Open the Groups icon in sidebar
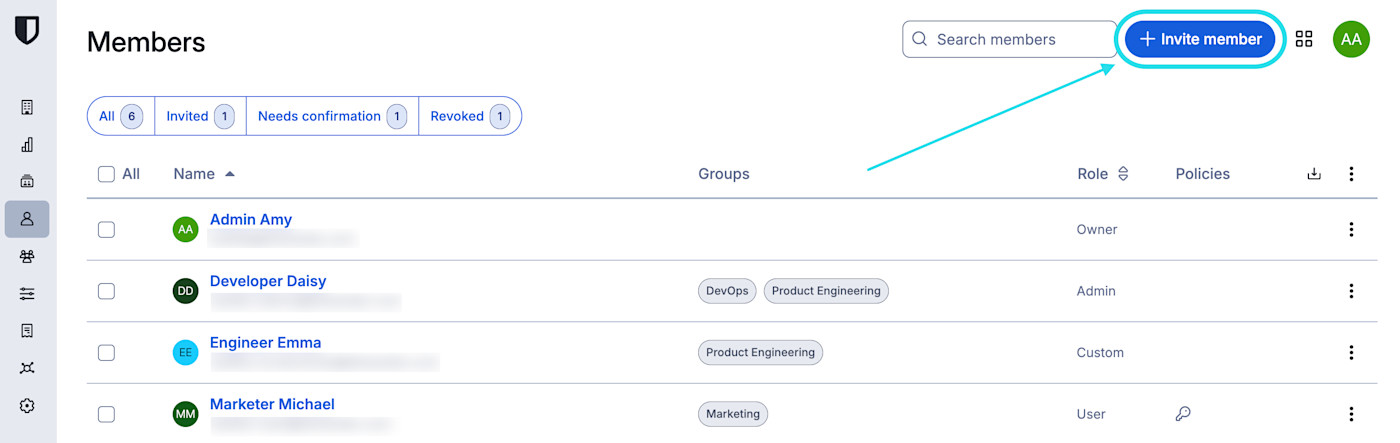The width and height of the screenshot is (1400, 443). pyautogui.click(x=27, y=256)
